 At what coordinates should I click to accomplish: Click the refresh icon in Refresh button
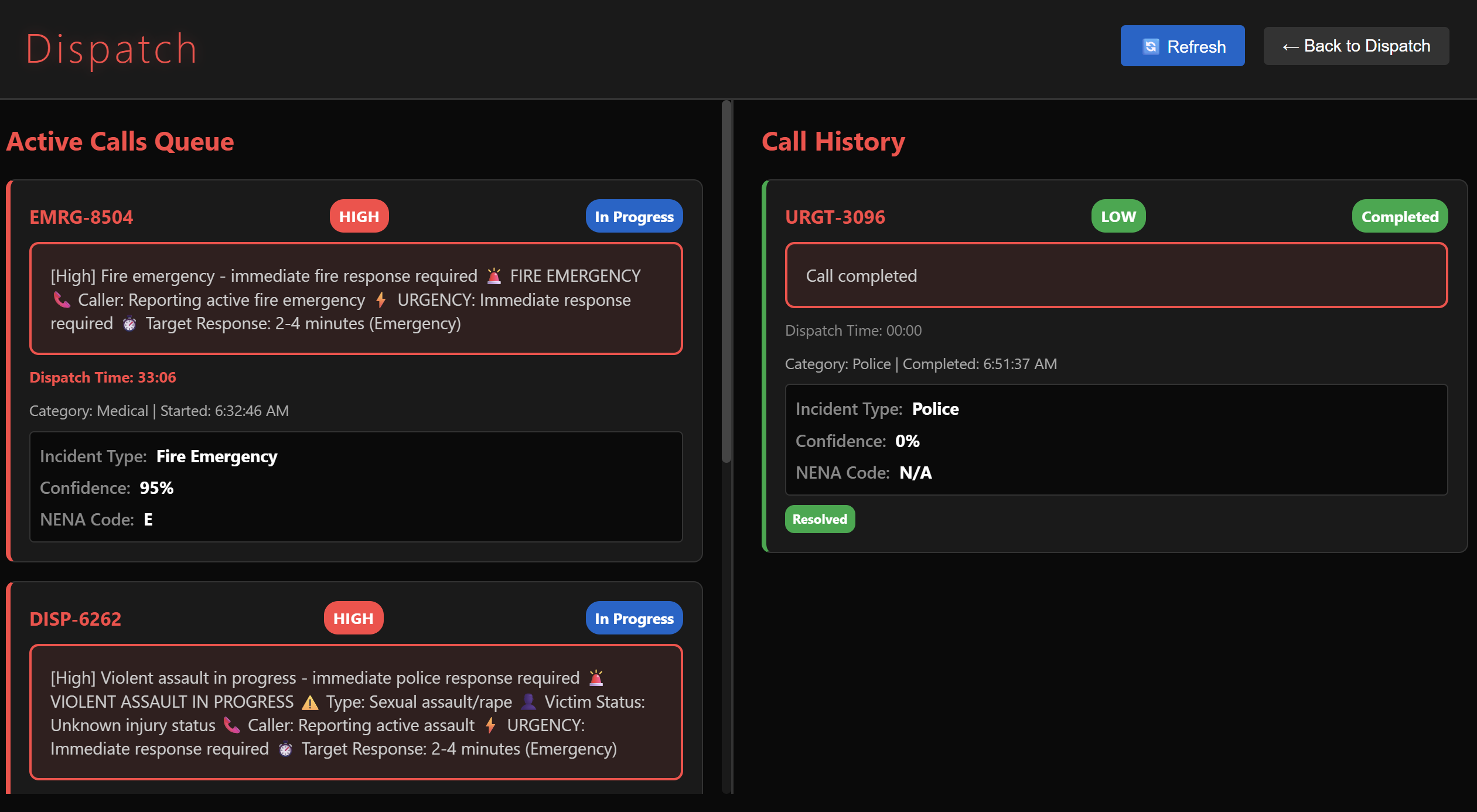point(1151,46)
